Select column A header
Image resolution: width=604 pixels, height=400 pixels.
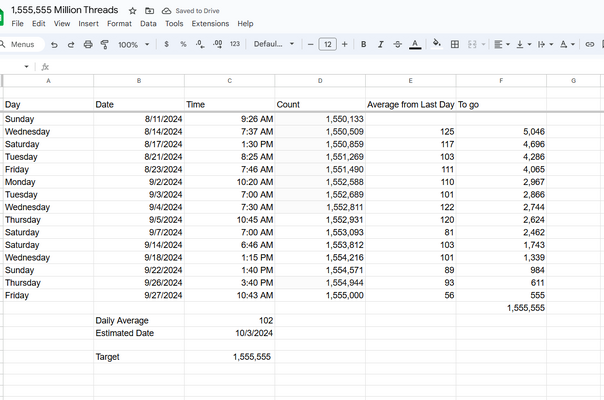(48, 81)
